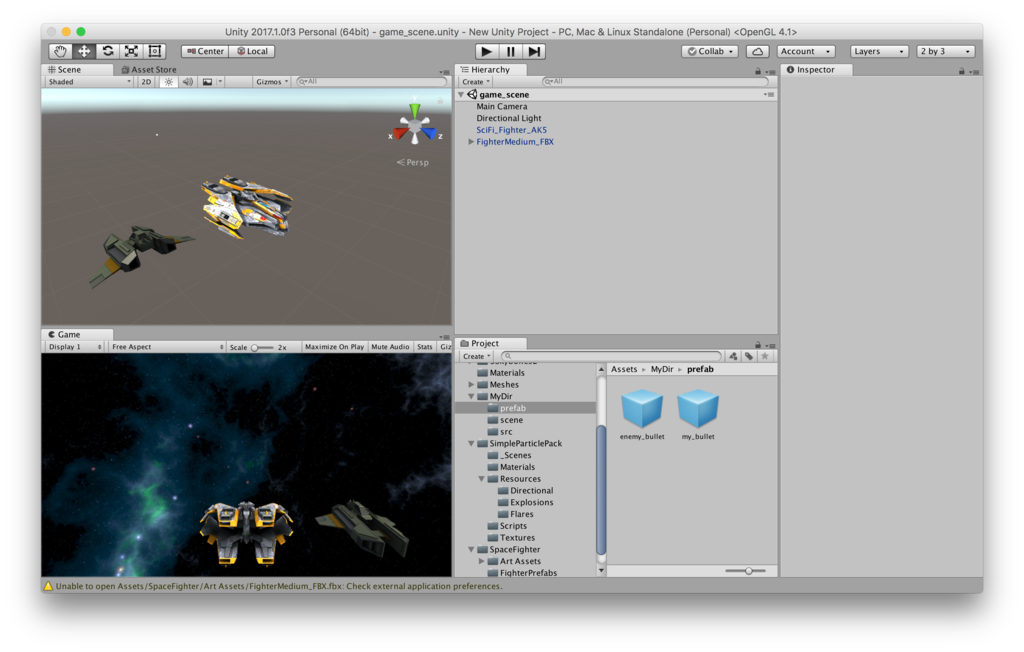Image resolution: width=1024 pixels, height=652 pixels.
Task: Open the Project Create menu
Action: tap(476, 356)
